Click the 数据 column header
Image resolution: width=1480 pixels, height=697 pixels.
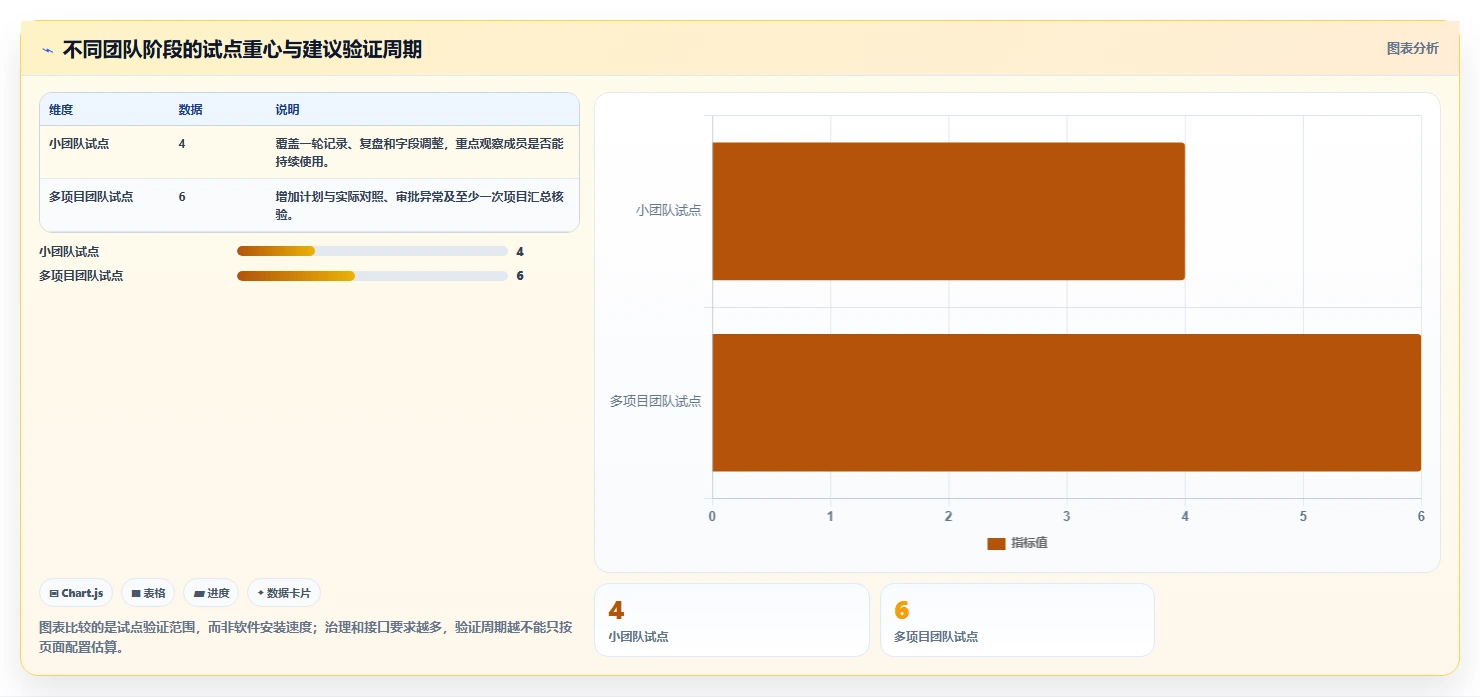point(190,110)
